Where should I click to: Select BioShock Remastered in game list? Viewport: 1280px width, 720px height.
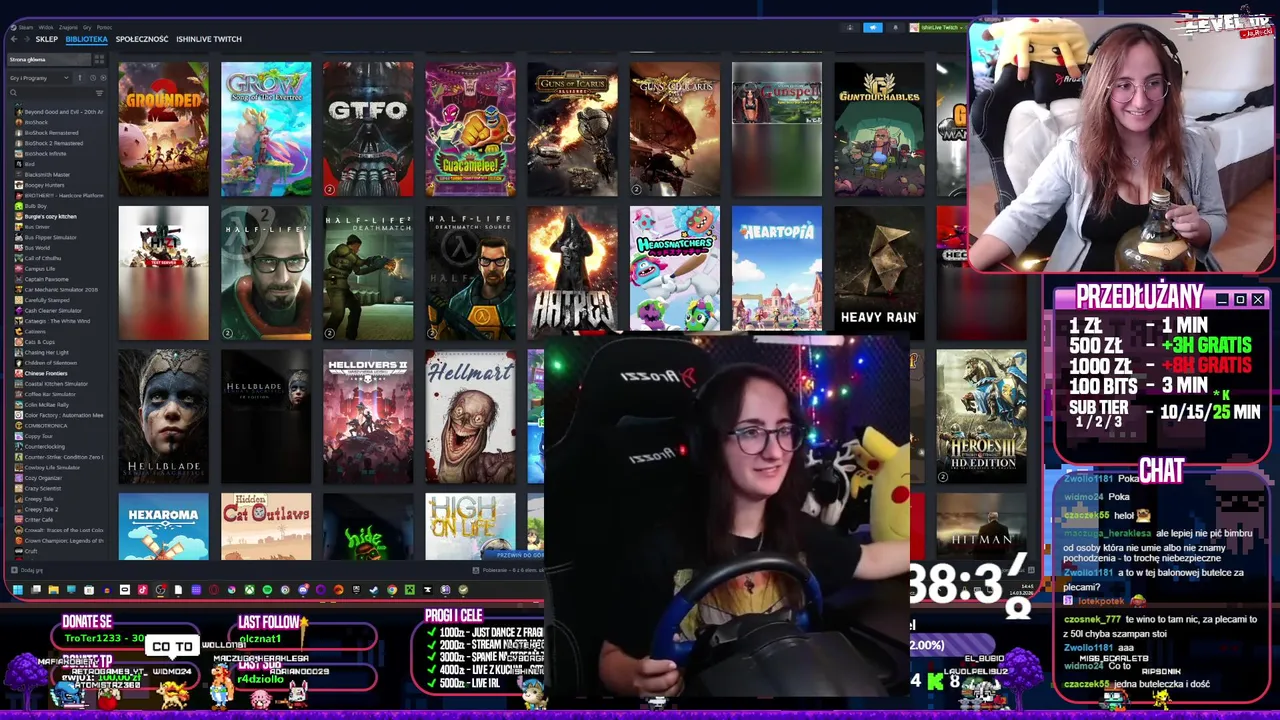coord(51,132)
